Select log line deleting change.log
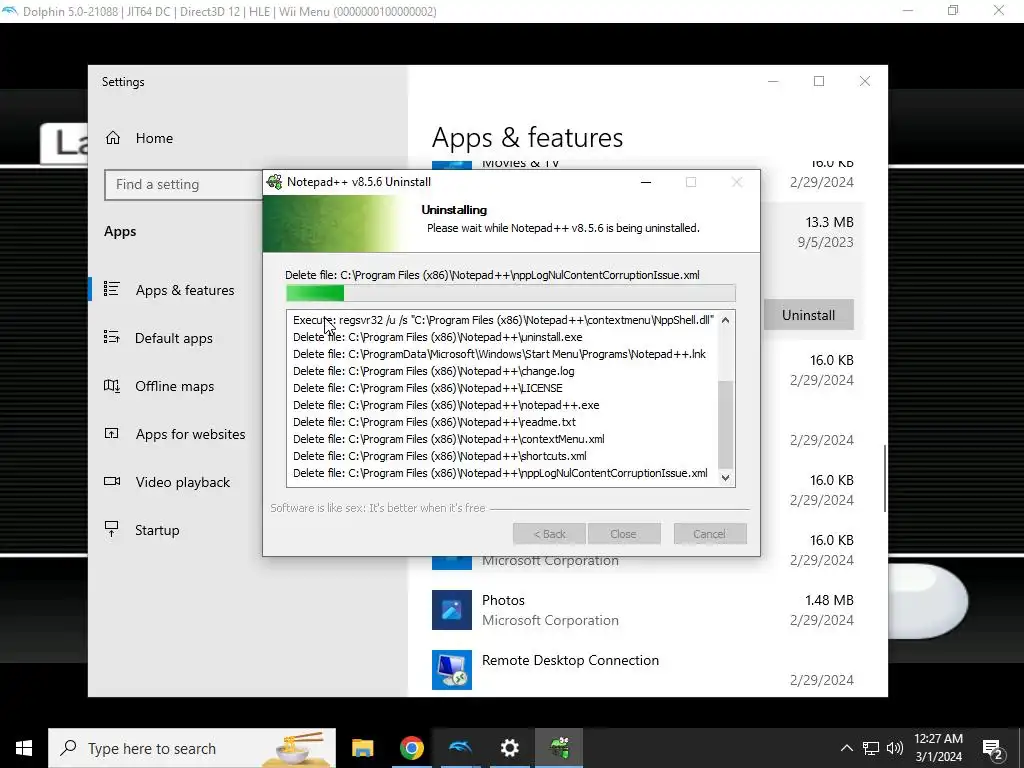 click(434, 371)
